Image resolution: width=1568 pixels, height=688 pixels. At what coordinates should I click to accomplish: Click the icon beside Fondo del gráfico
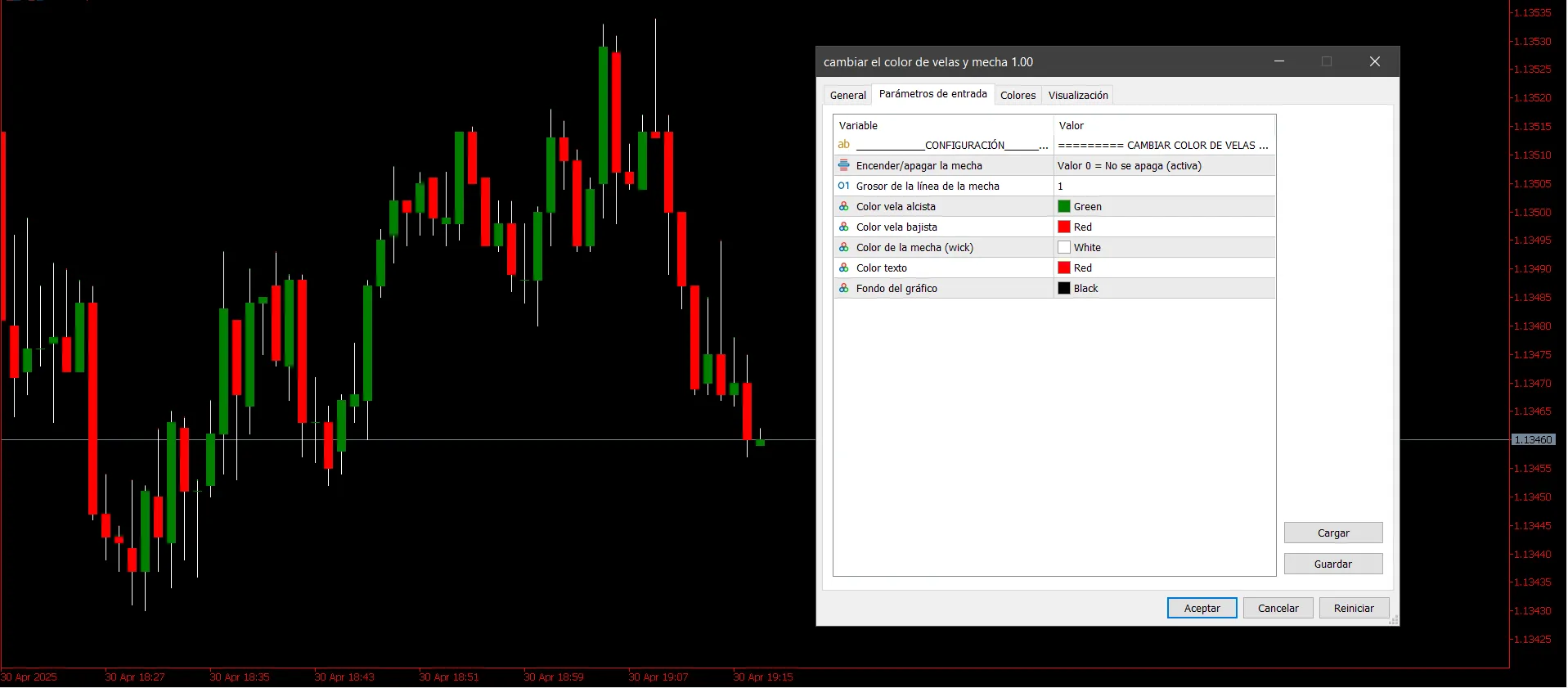point(843,288)
